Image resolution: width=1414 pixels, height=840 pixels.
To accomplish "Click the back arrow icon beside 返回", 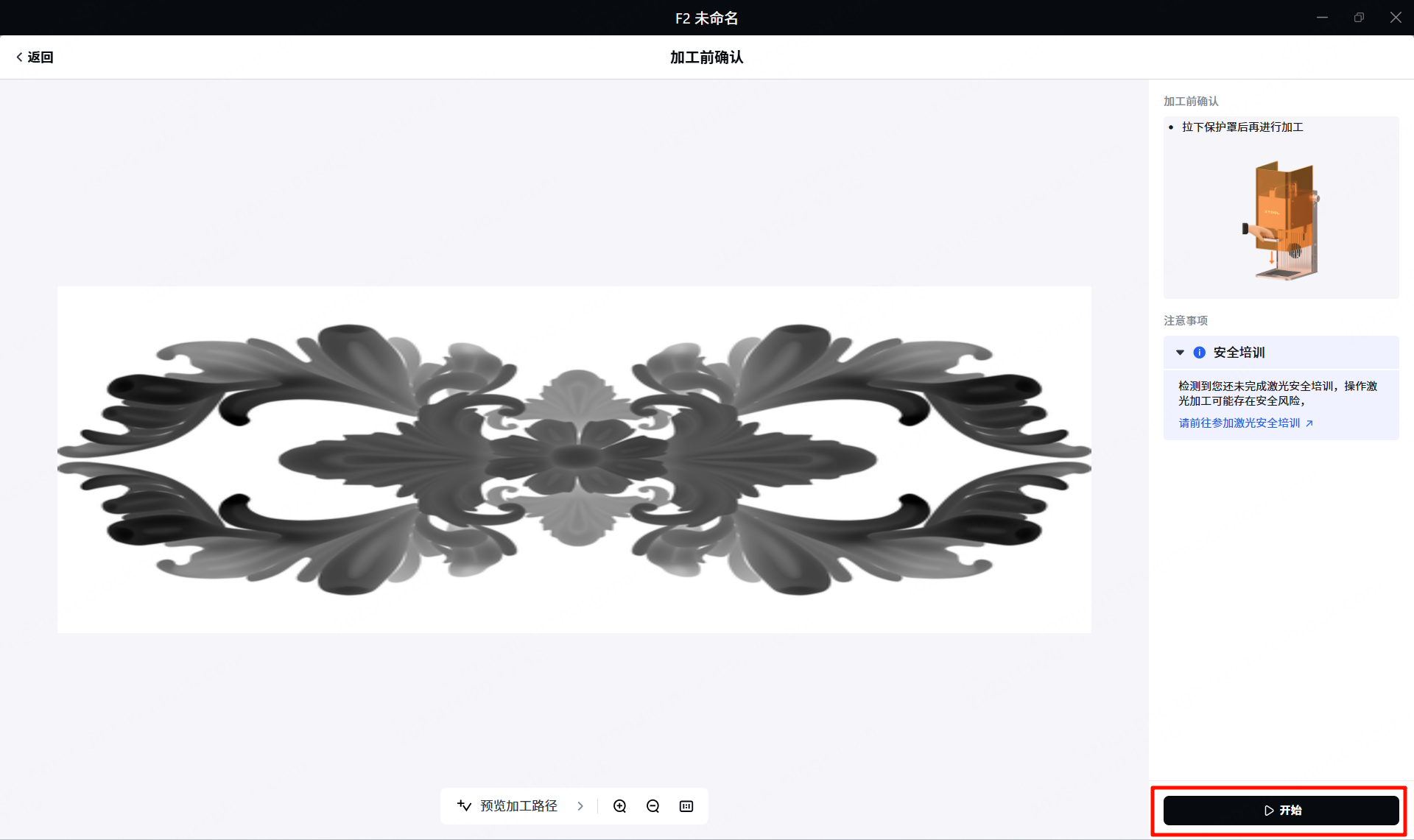I will [x=19, y=57].
